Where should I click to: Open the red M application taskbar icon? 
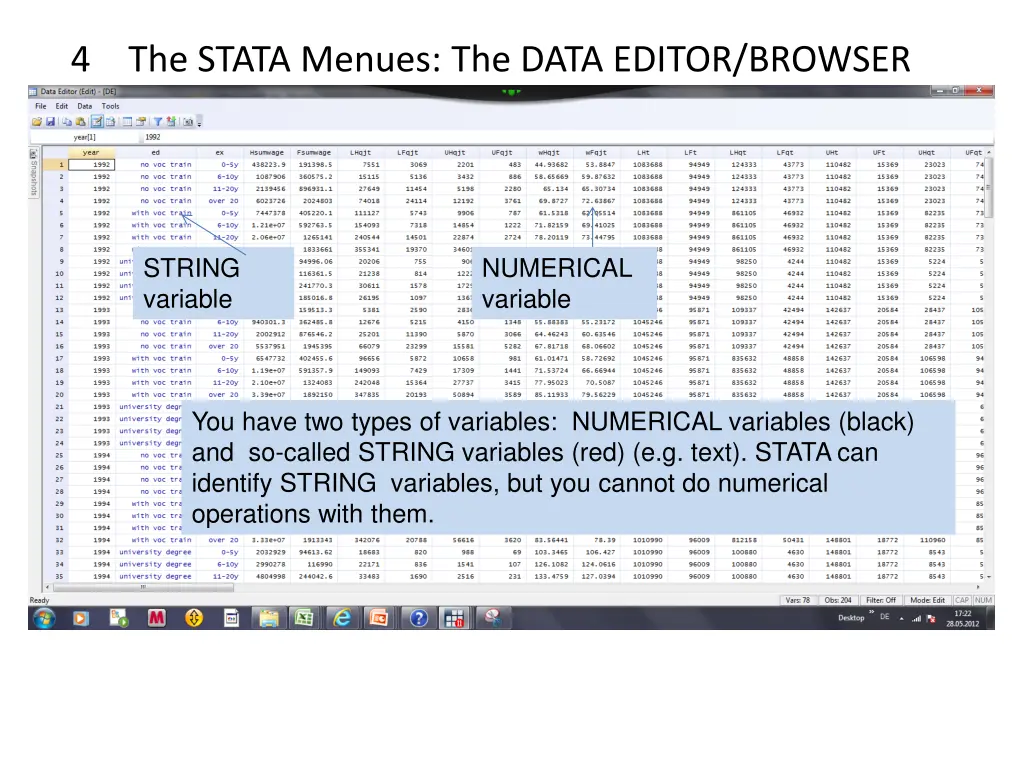click(x=156, y=618)
